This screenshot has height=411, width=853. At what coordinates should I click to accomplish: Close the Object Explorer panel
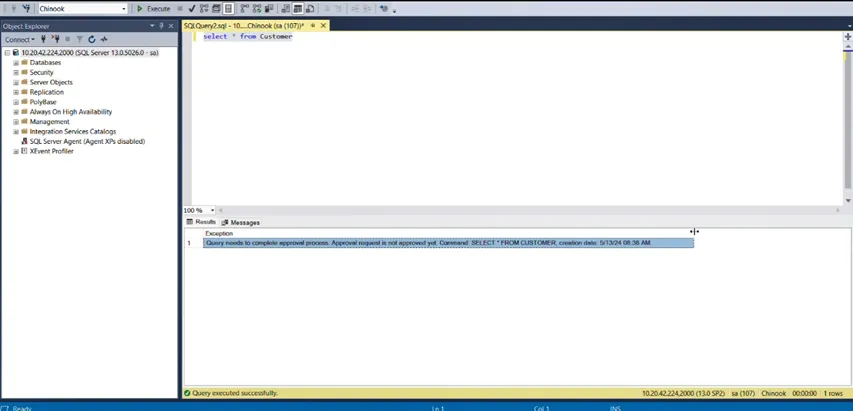click(x=171, y=26)
